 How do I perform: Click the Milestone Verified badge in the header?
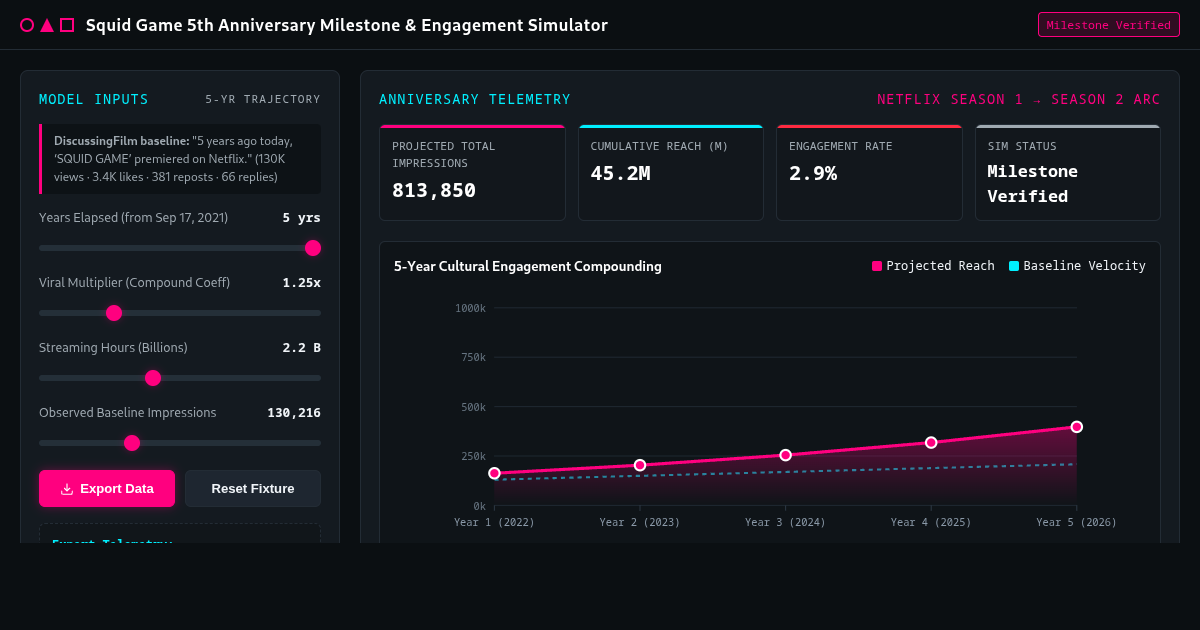[1109, 25]
